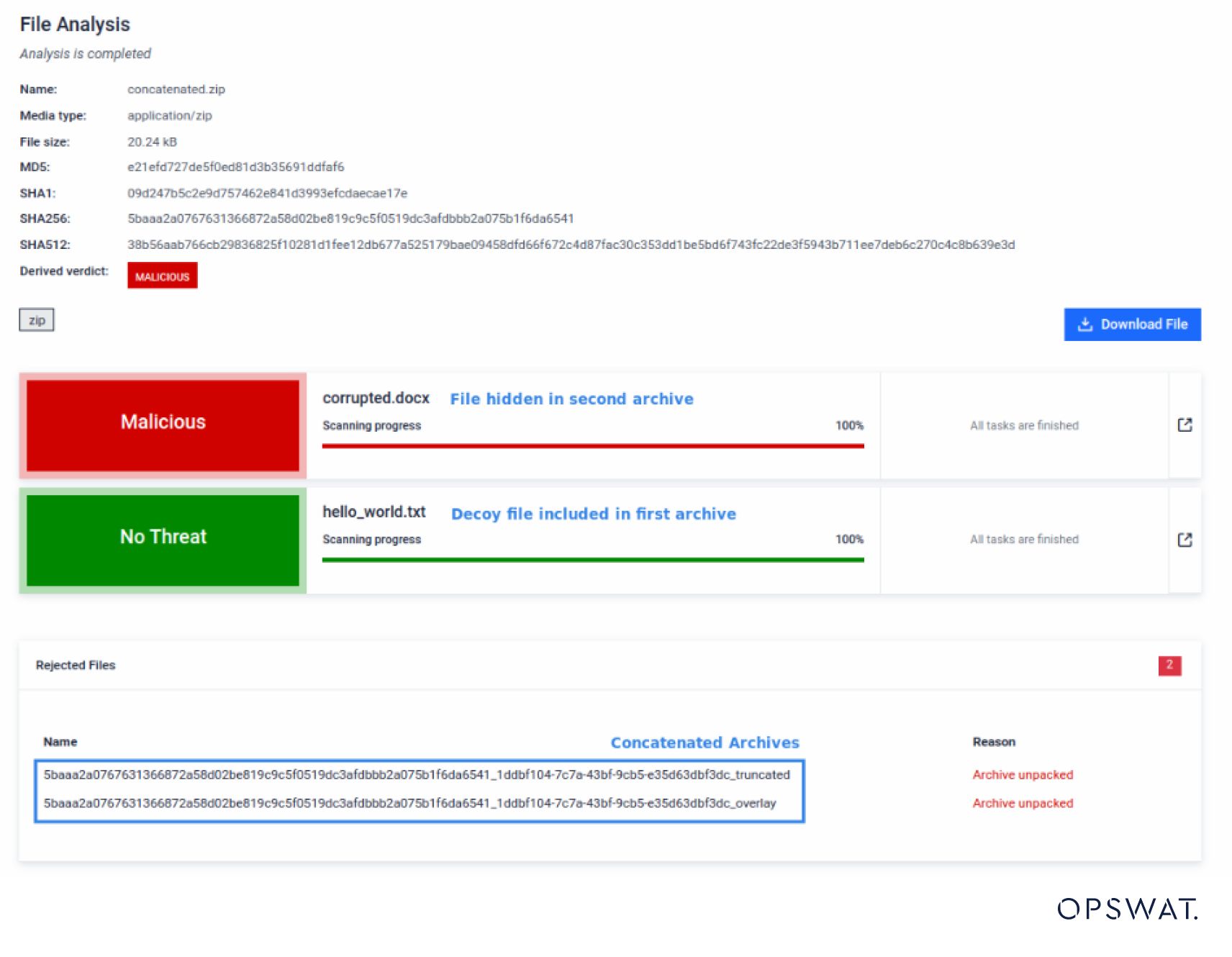Click the Name column header in Rejected Files
This screenshot has width=1232, height=957.
(60, 742)
